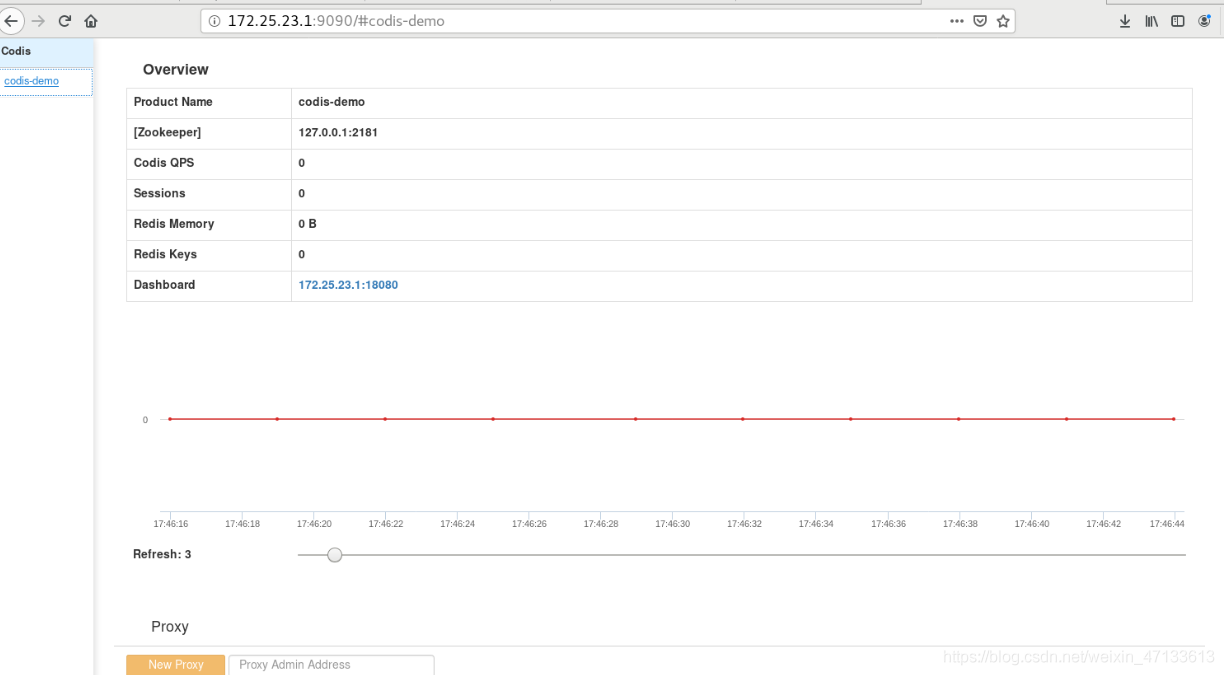Click the Sessions row label
This screenshot has height=675, width=1224.
[x=160, y=193]
